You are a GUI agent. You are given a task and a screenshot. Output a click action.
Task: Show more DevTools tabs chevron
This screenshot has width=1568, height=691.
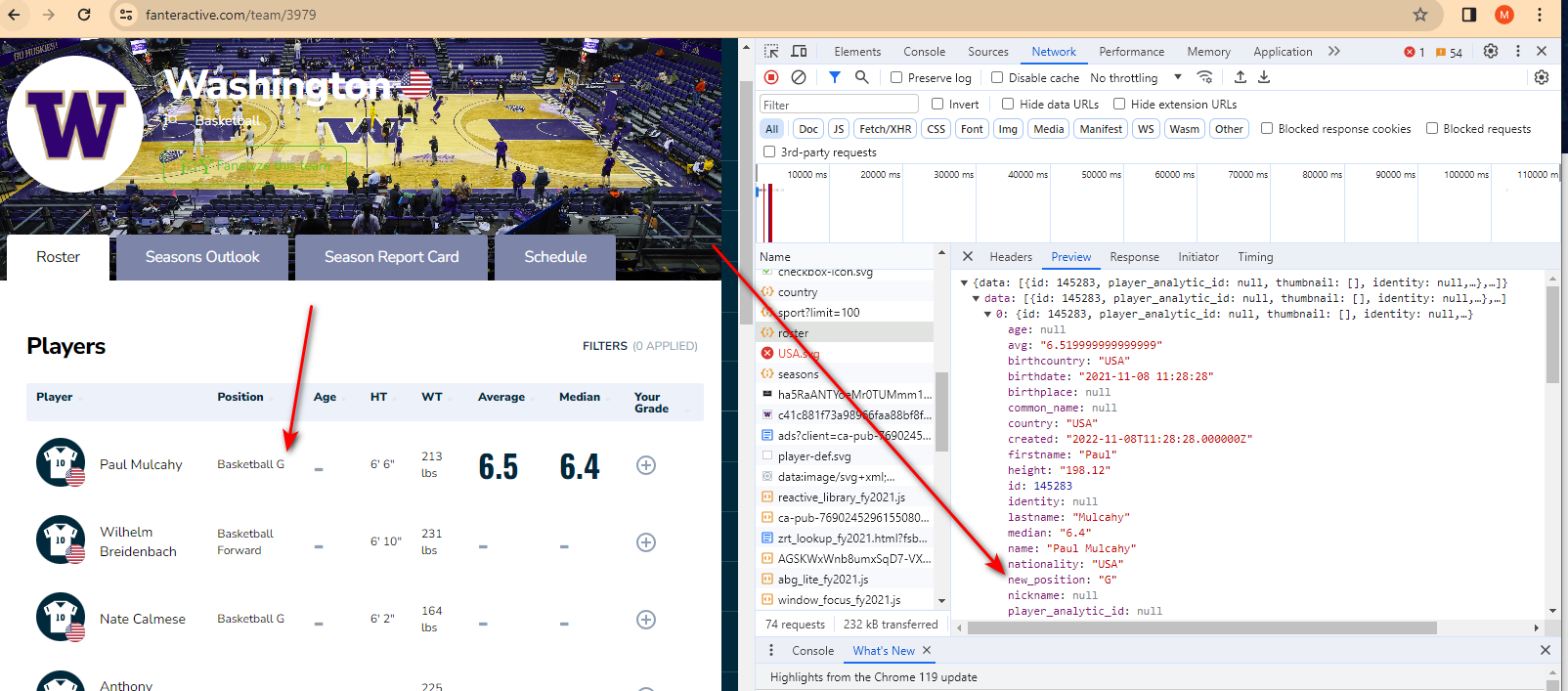point(1334,51)
